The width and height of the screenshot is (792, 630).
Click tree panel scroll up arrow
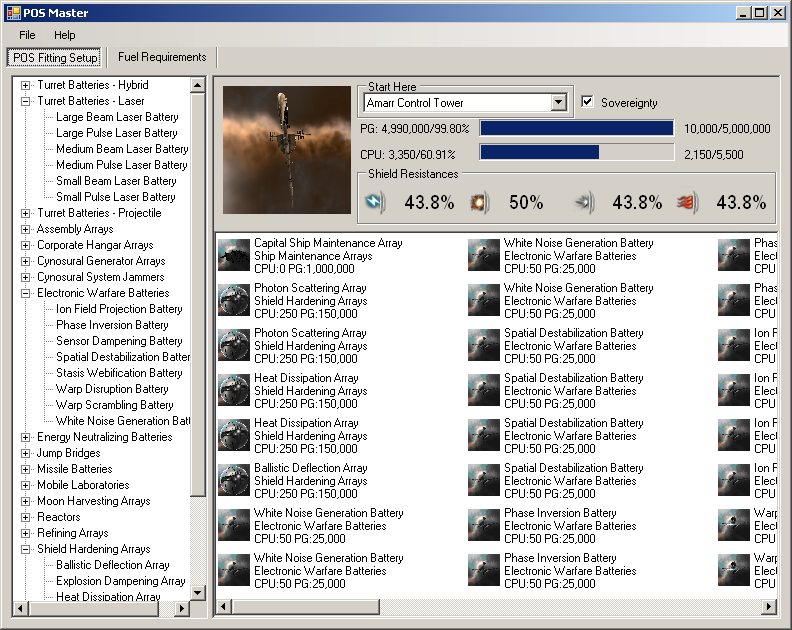click(x=197, y=85)
